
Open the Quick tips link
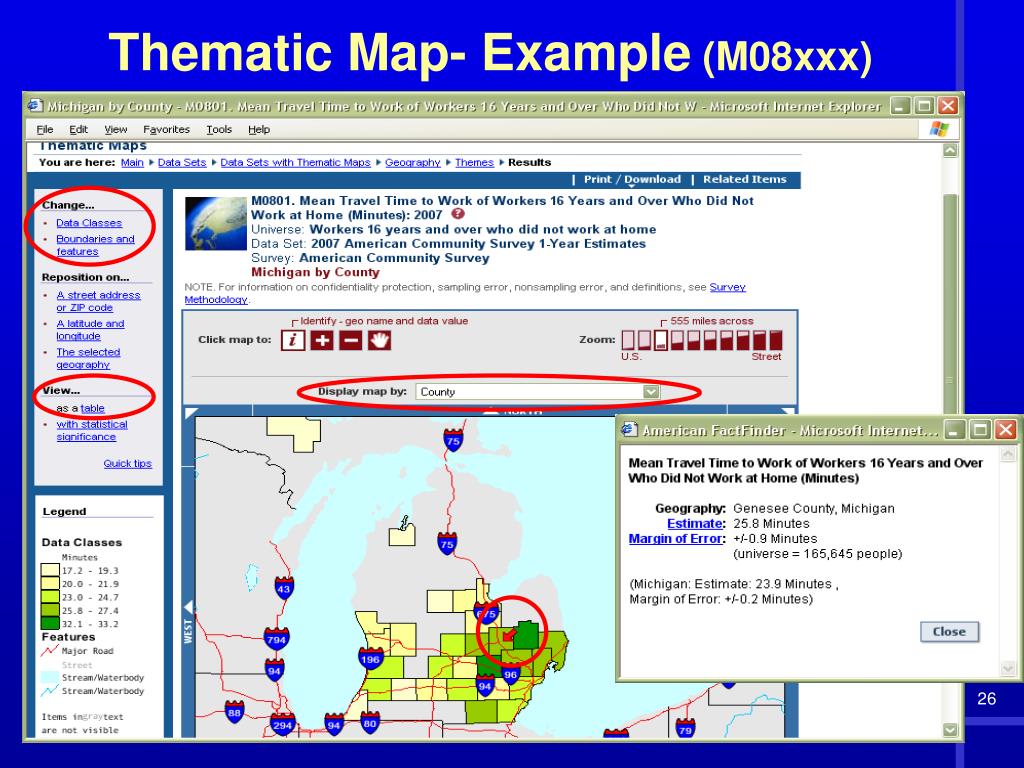point(127,464)
